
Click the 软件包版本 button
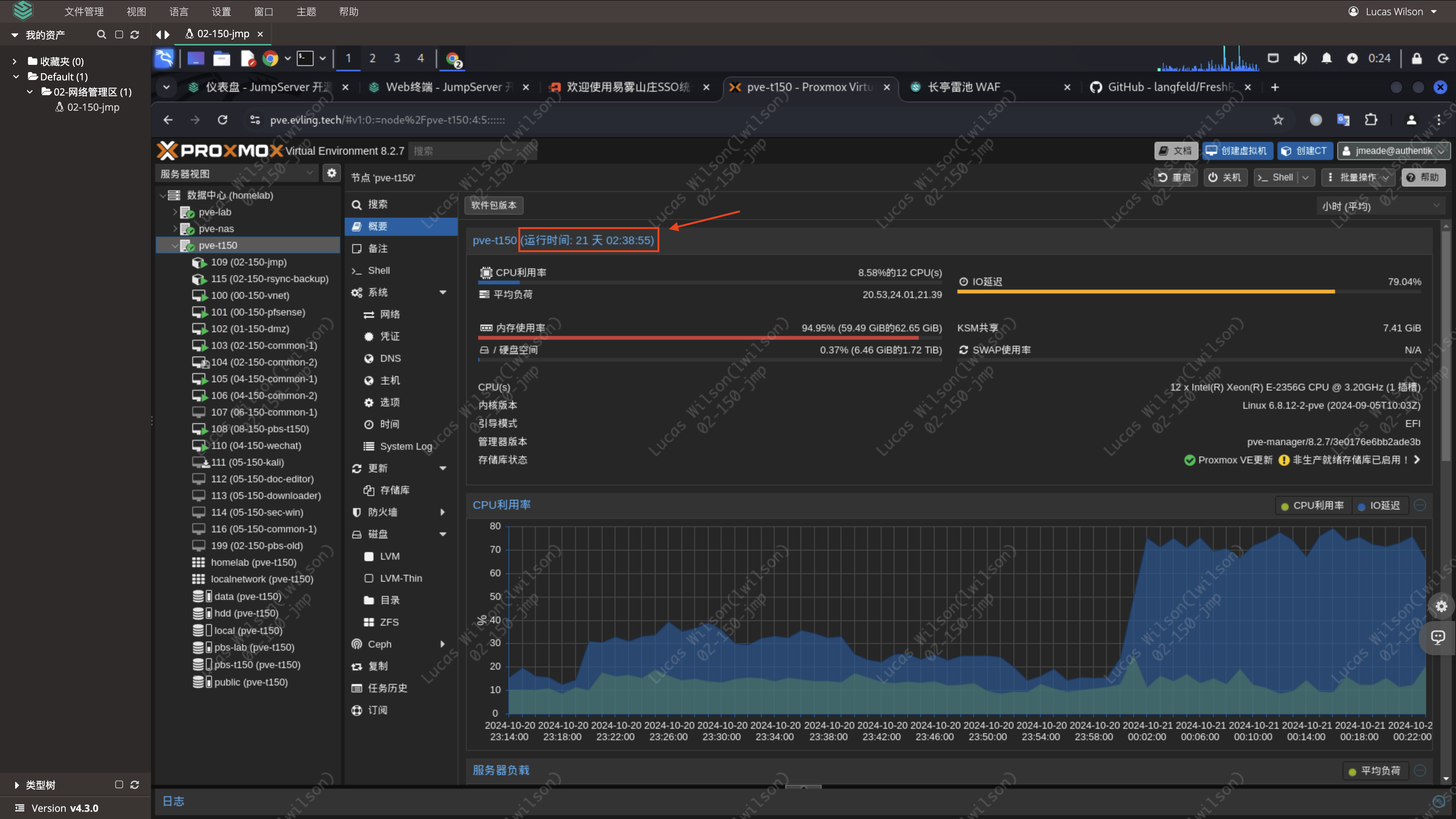pyautogui.click(x=494, y=205)
